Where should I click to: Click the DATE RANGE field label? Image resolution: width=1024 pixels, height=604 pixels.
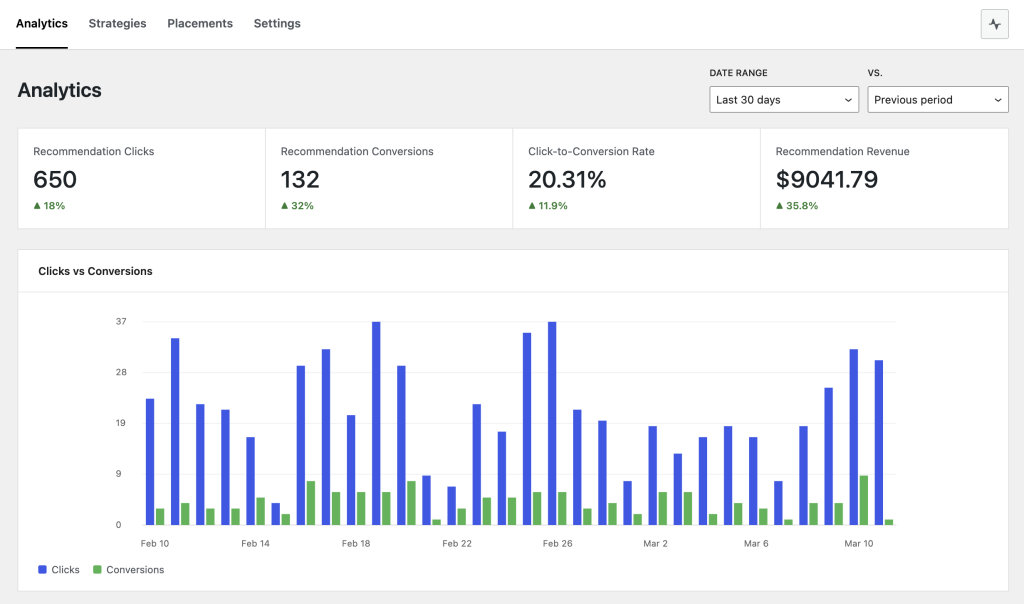(x=739, y=73)
